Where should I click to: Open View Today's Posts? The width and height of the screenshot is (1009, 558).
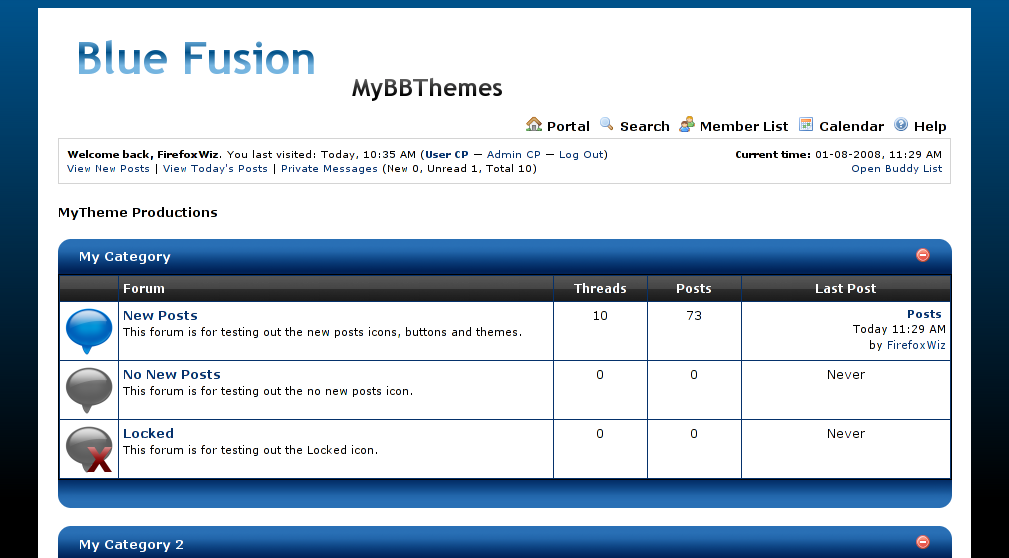tap(215, 169)
